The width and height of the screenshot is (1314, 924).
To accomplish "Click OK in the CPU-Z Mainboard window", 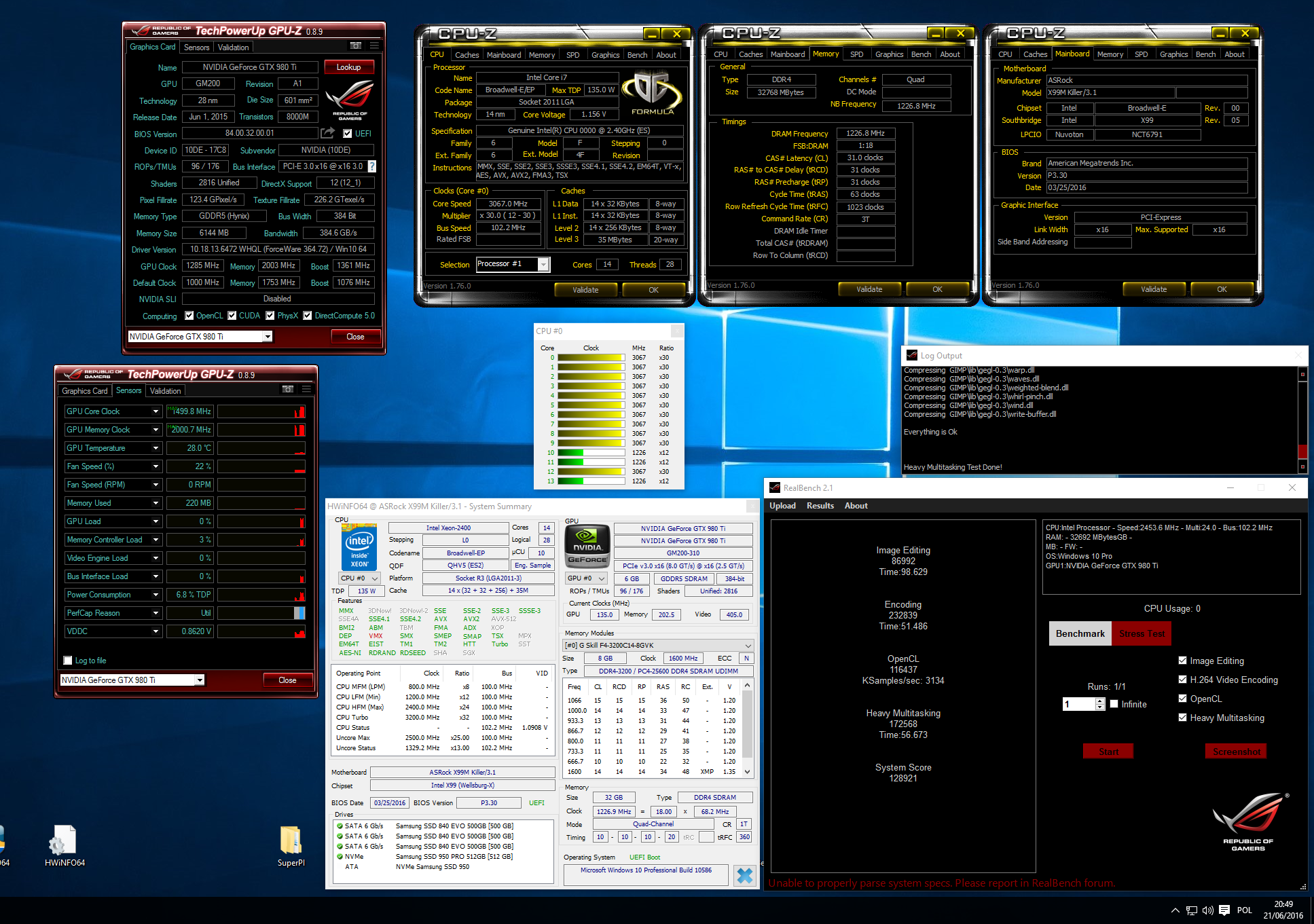I will [1222, 289].
